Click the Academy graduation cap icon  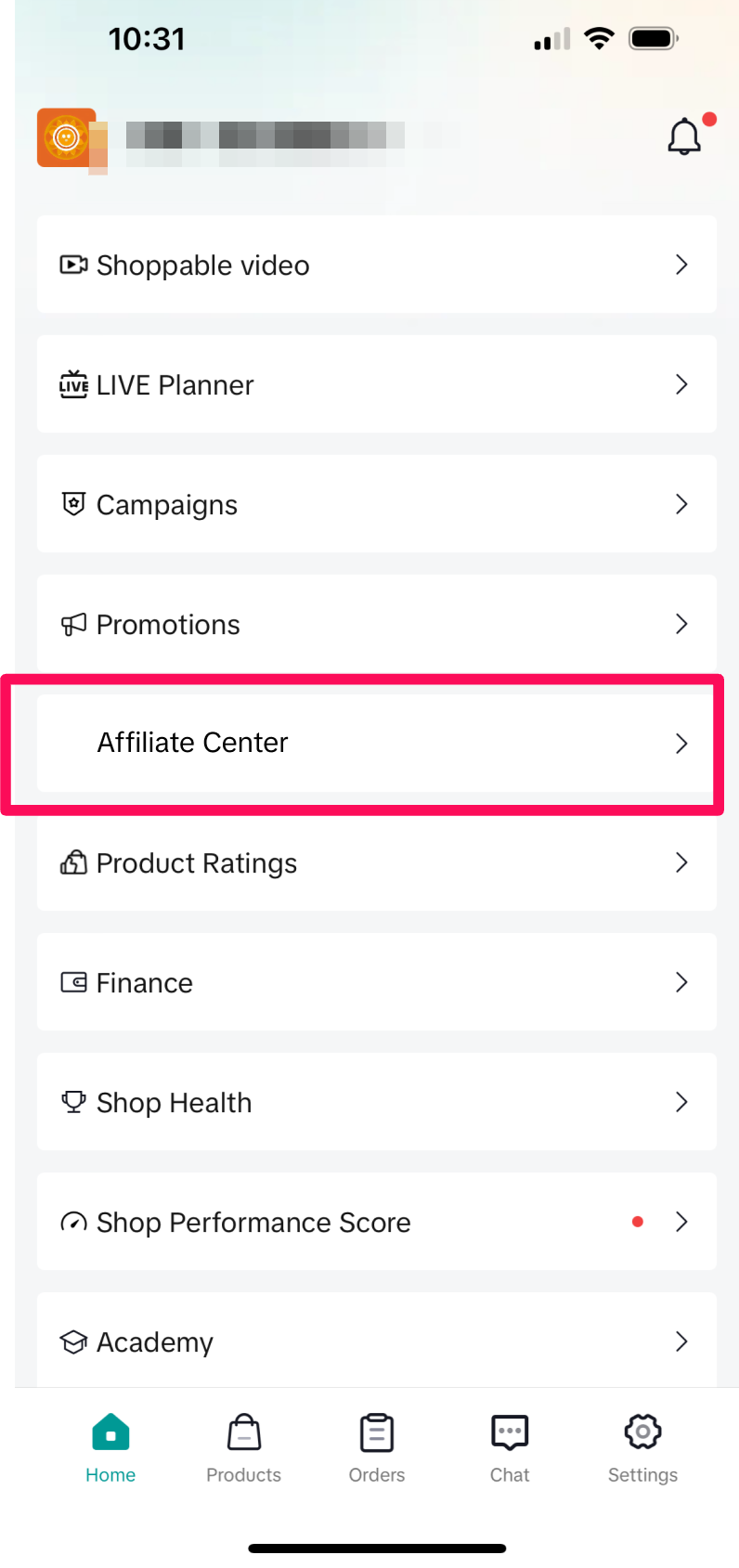tap(73, 1342)
